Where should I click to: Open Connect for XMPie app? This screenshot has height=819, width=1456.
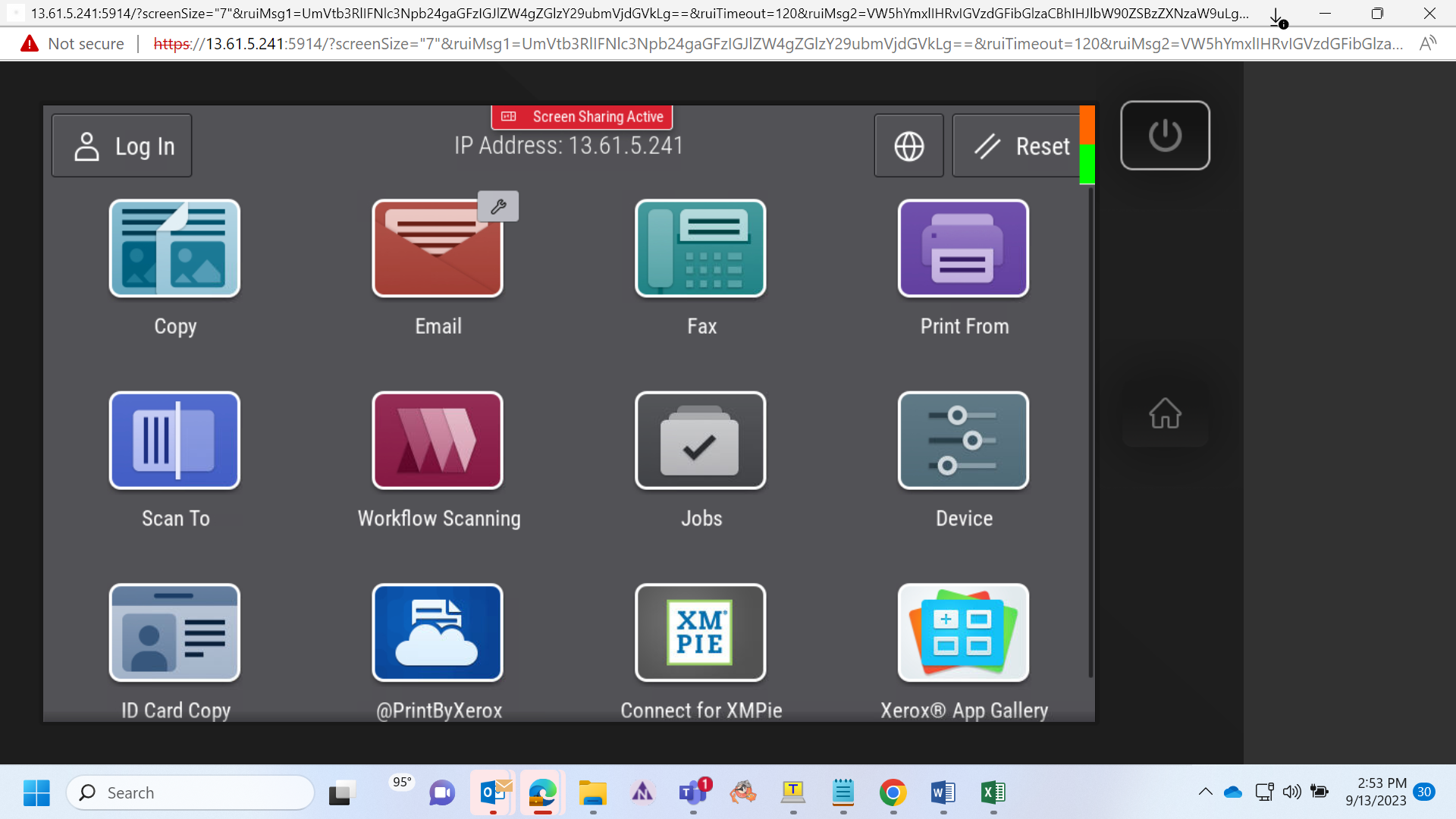click(701, 632)
